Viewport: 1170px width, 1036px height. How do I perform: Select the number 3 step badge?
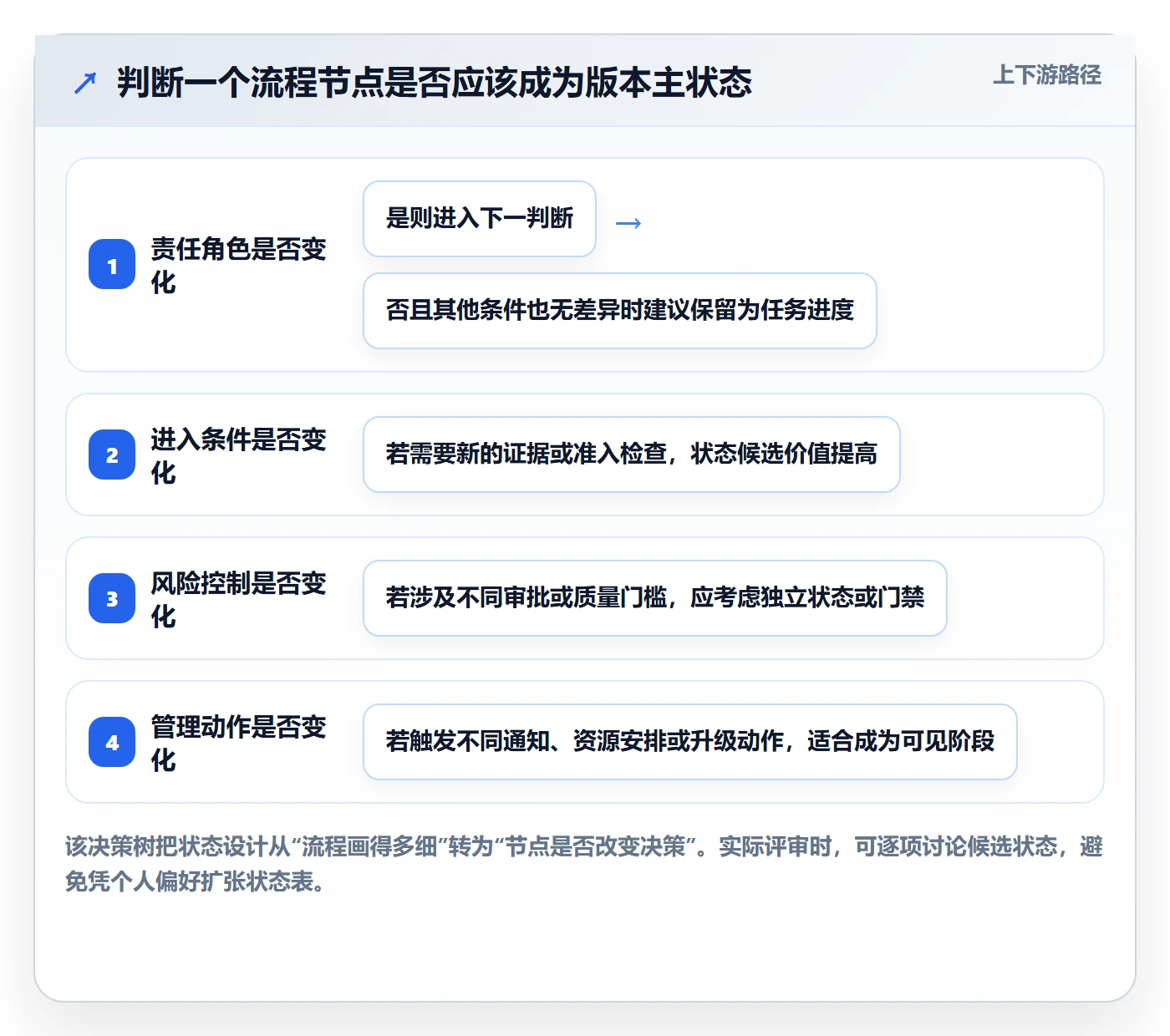point(112,599)
